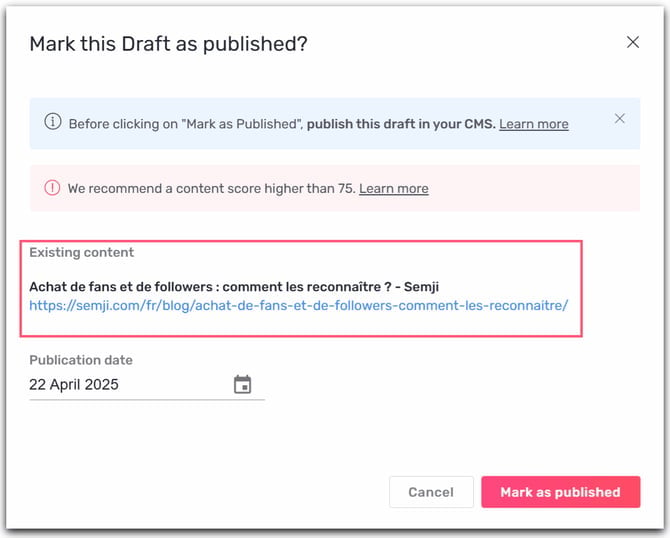Open Learn more about content score
Viewport: 670px width, 538px height.
(x=394, y=188)
